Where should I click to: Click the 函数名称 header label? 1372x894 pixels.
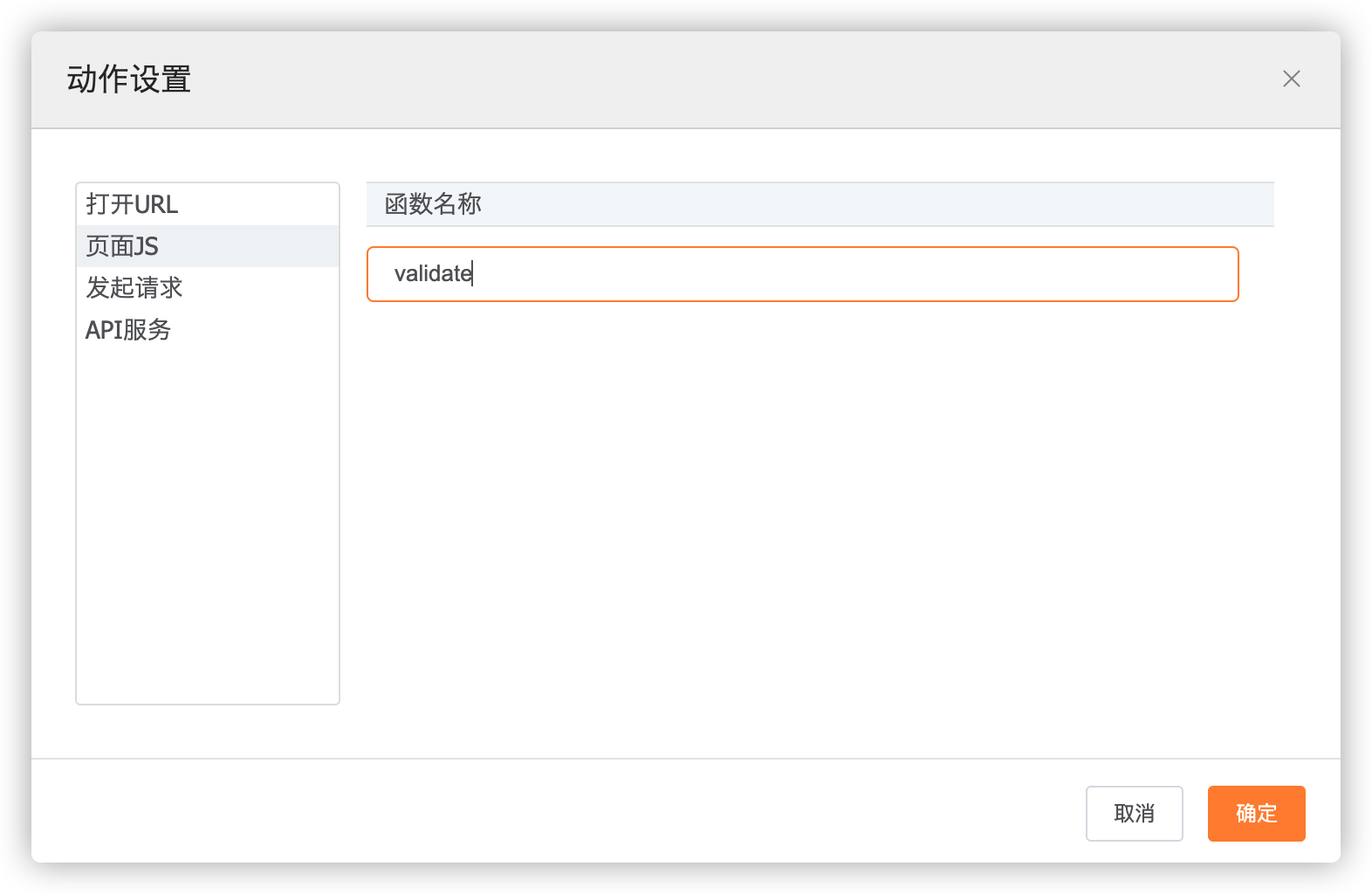[433, 204]
